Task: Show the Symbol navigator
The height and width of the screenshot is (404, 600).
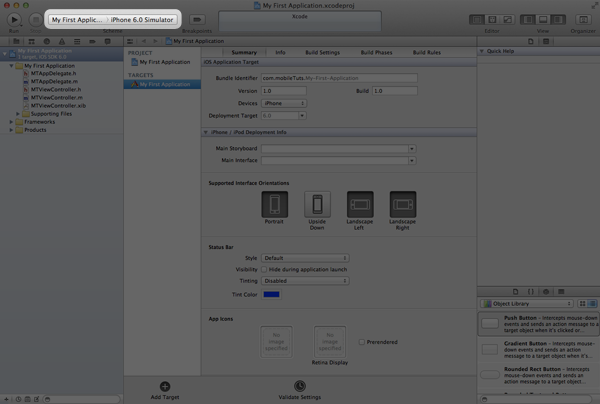Action: 31,41
